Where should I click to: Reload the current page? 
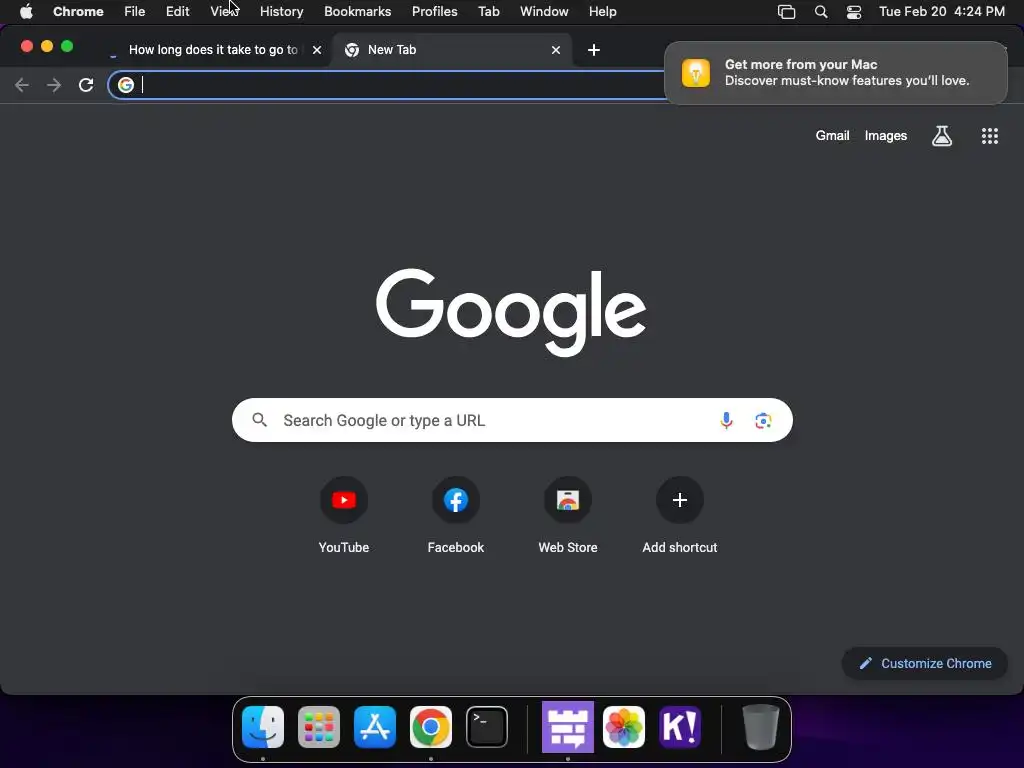tap(86, 85)
